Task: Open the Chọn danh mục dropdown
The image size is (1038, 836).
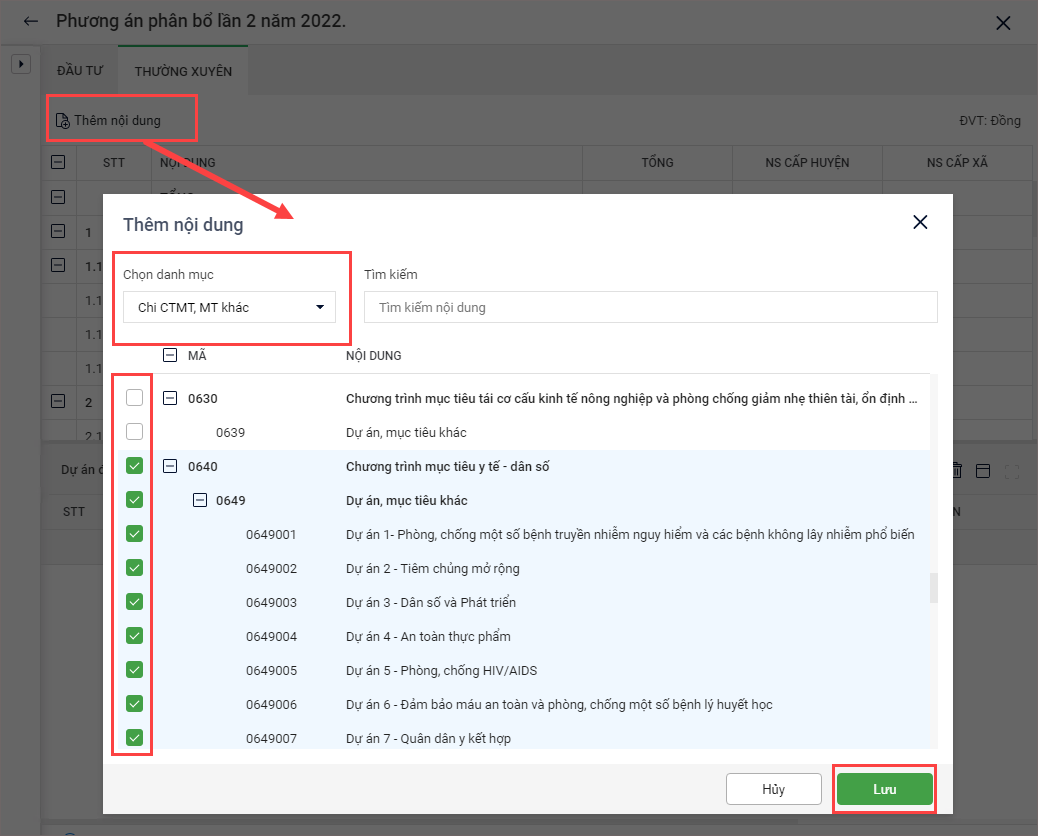Action: point(229,307)
